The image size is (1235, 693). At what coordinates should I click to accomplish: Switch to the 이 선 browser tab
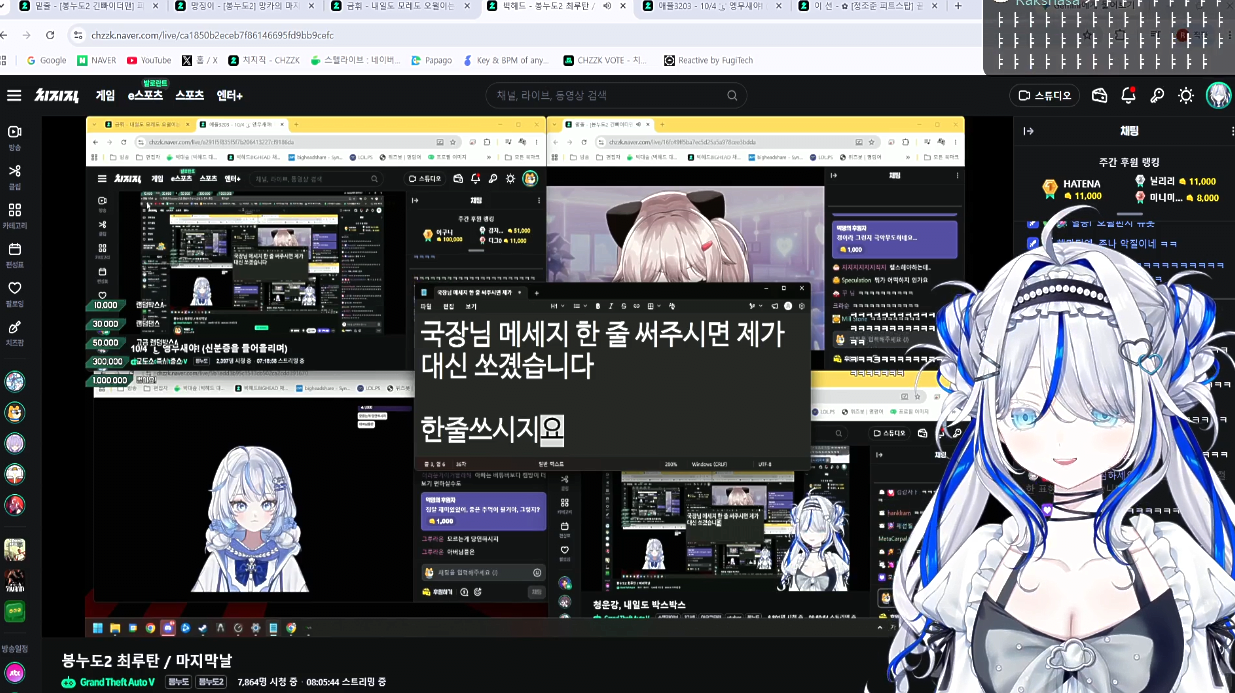coord(870,6)
